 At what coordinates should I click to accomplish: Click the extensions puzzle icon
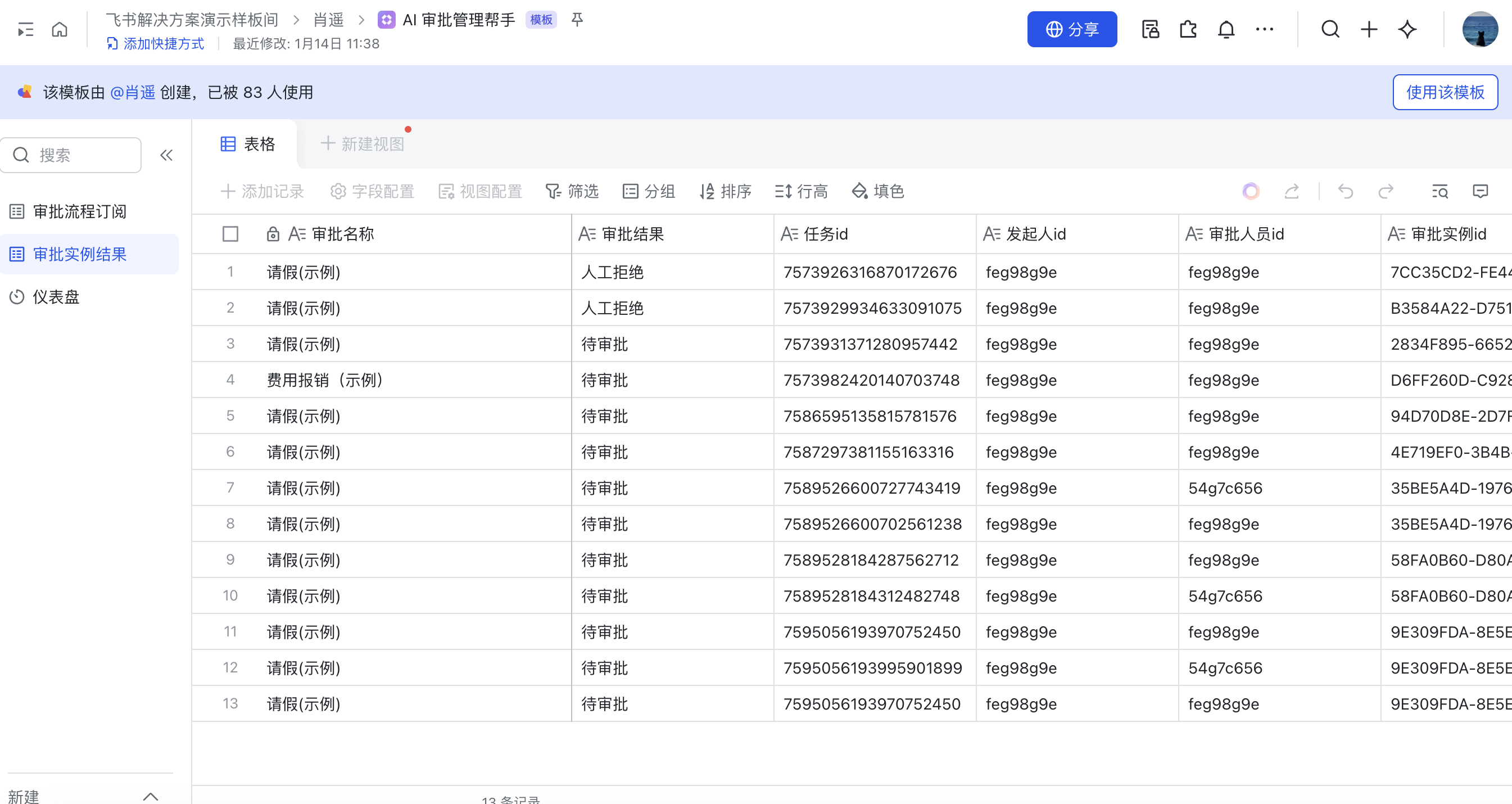point(1188,29)
